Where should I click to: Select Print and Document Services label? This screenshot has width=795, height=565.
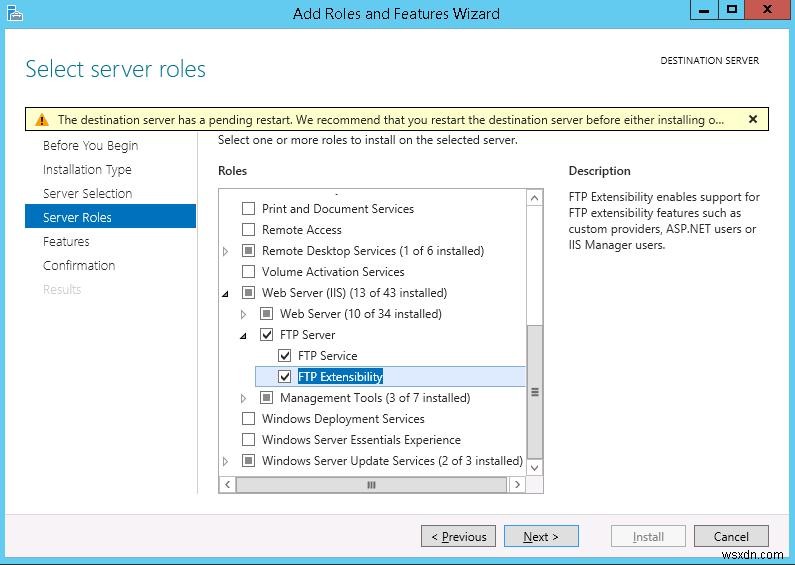pyautogui.click(x=338, y=208)
